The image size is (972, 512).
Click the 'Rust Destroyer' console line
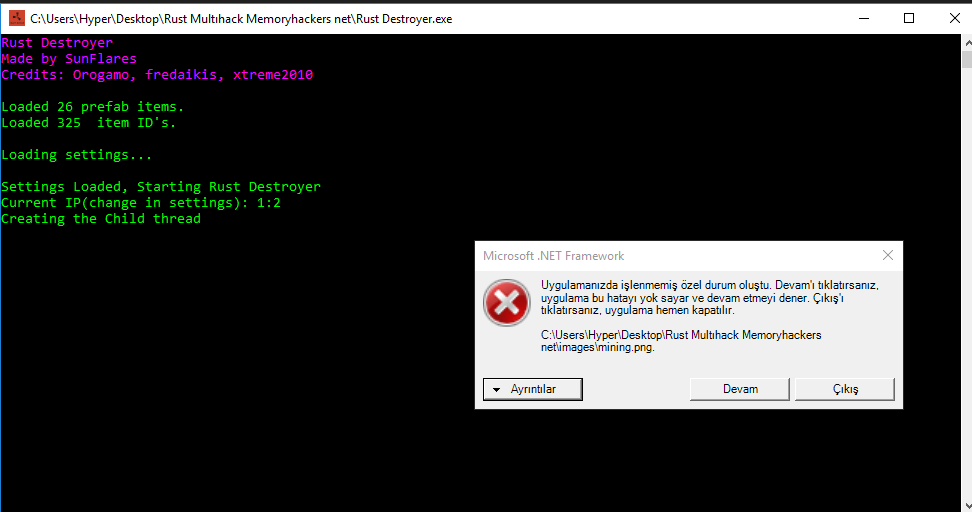tap(57, 43)
